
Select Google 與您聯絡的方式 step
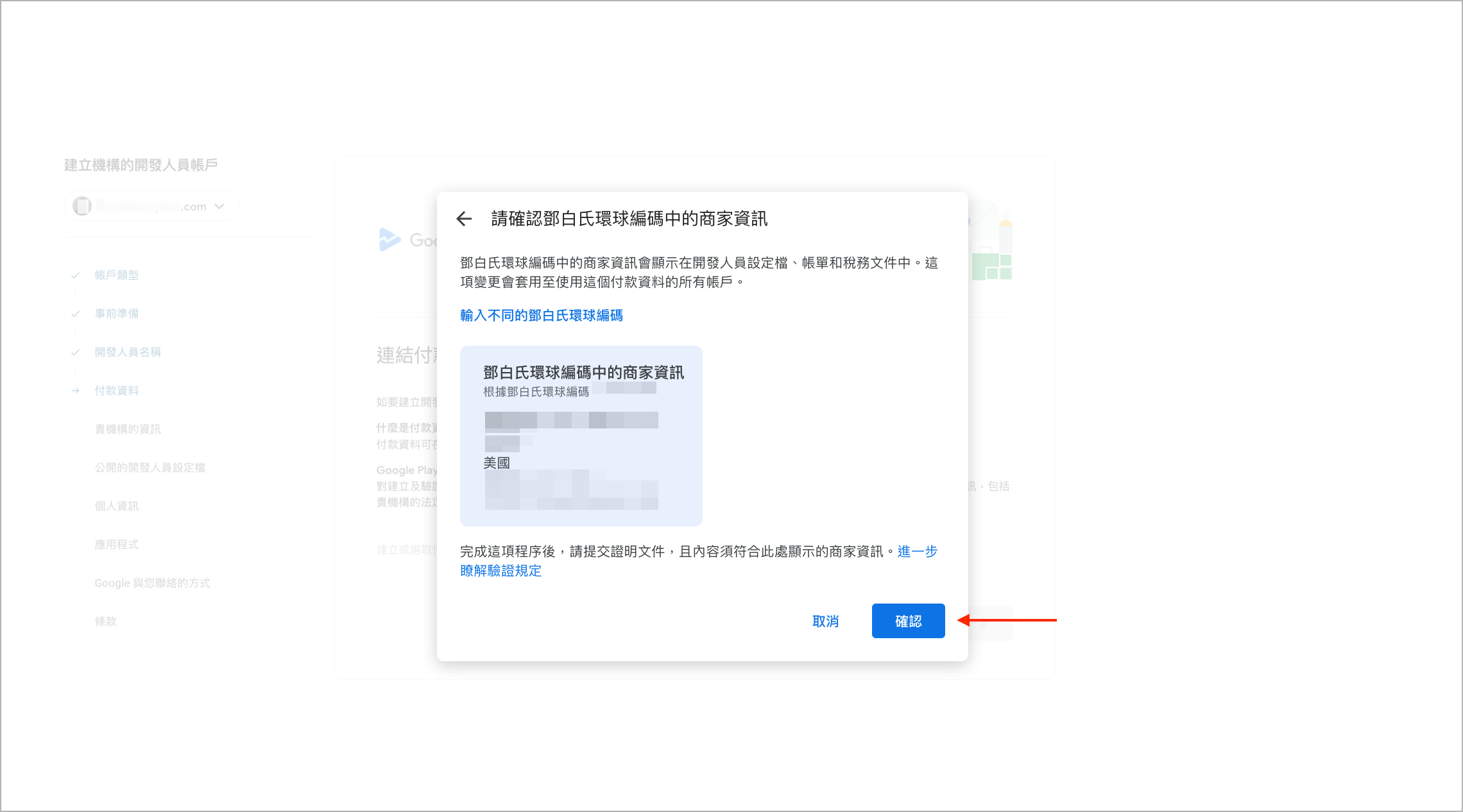152,583
